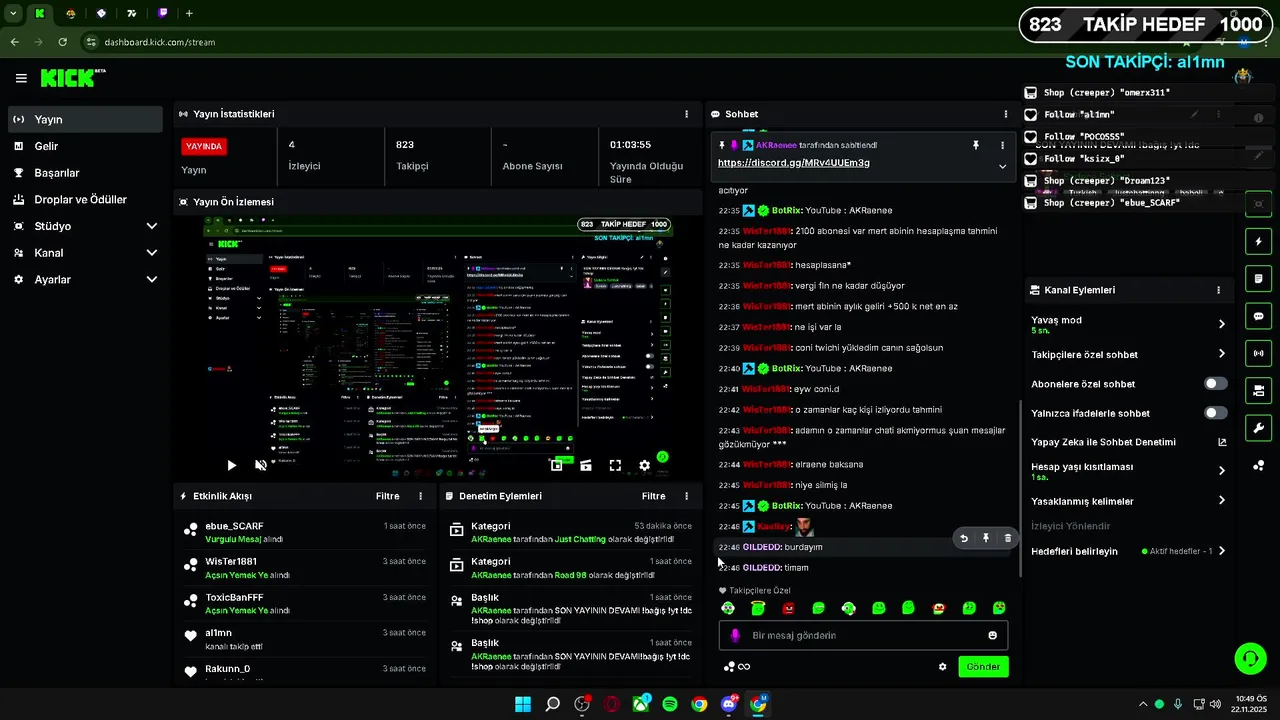This screenshot has height=720, width=1280.
Task: Reload the browser page
Action: pyautogui.click(x=63, y=42)
